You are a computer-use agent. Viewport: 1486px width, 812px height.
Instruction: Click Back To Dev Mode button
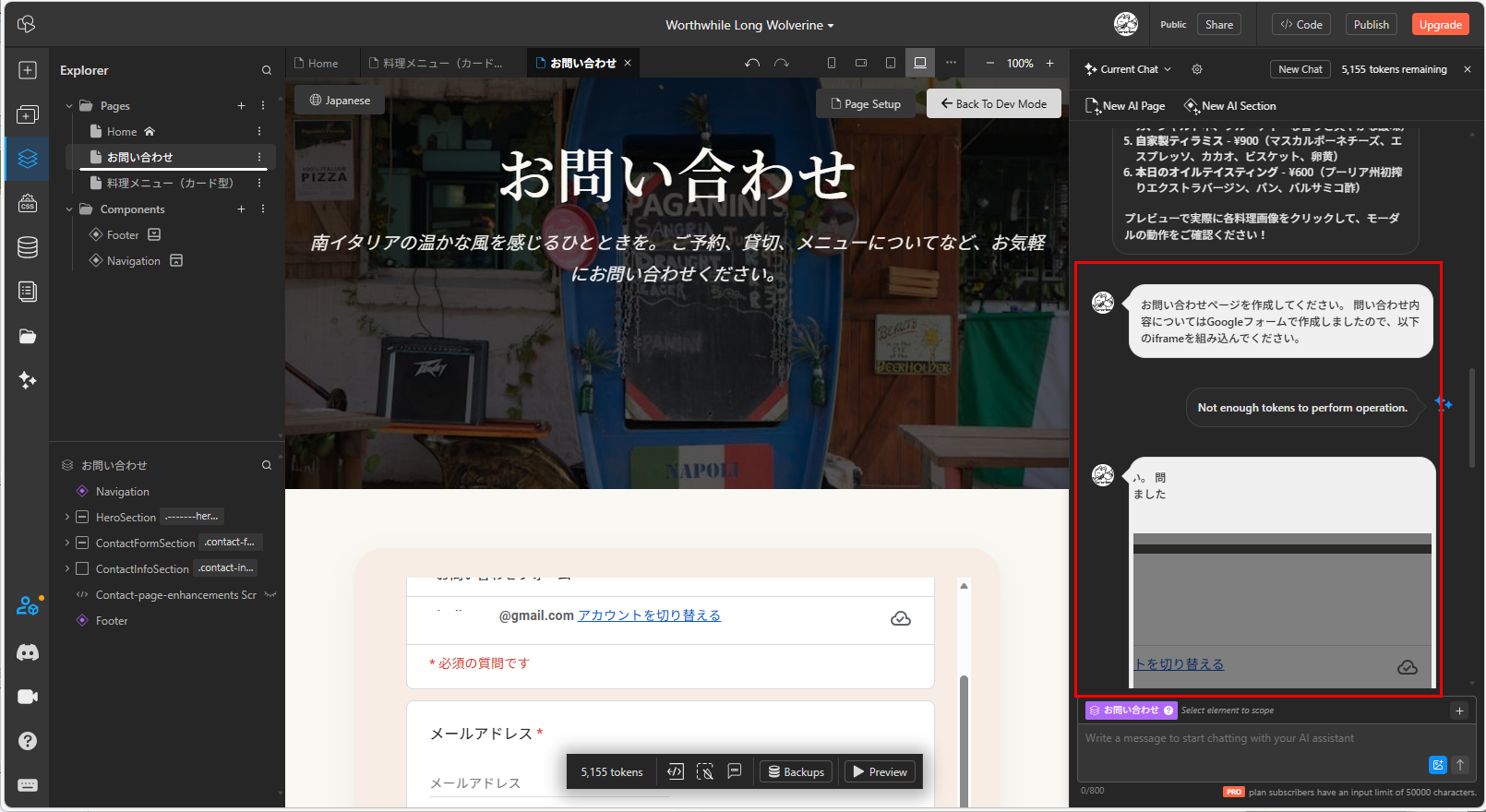point(994,103)
